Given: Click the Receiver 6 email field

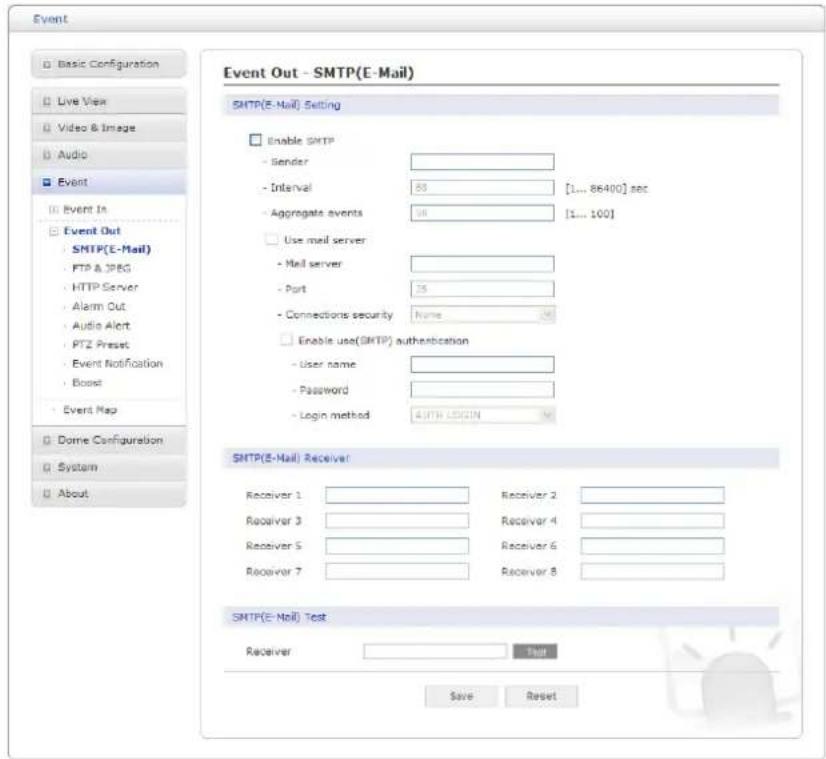Looking at the screenshot, I should (x=652, y=546).
